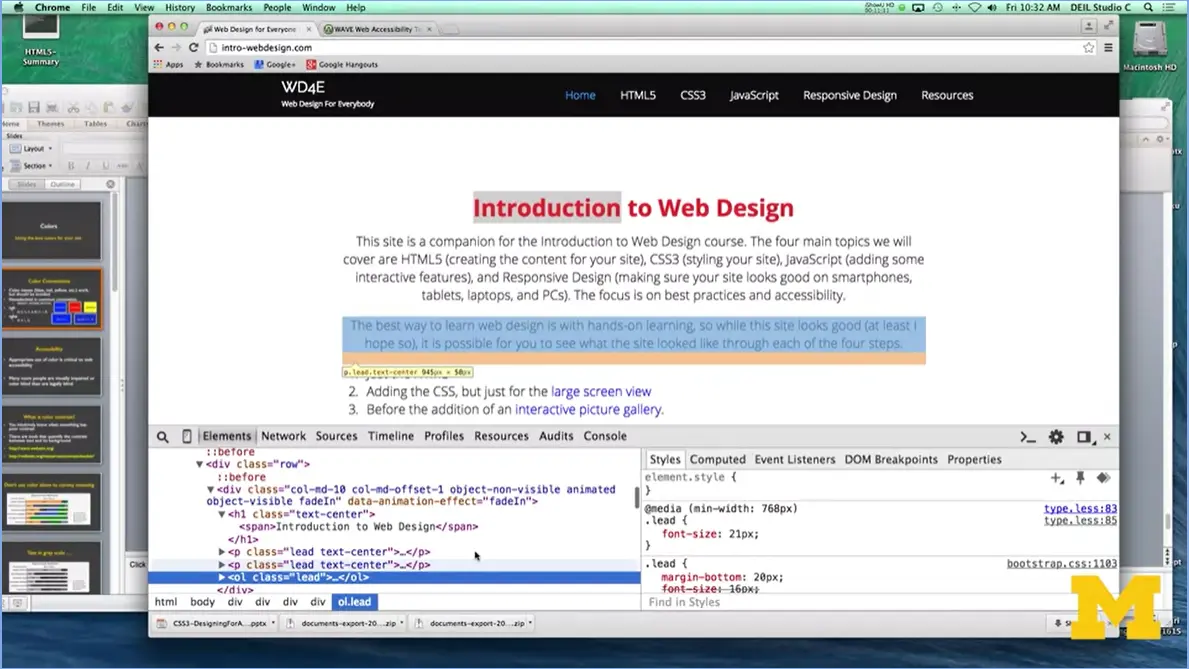
Task: Open the Computed styles tab
Action: [717, 459]
